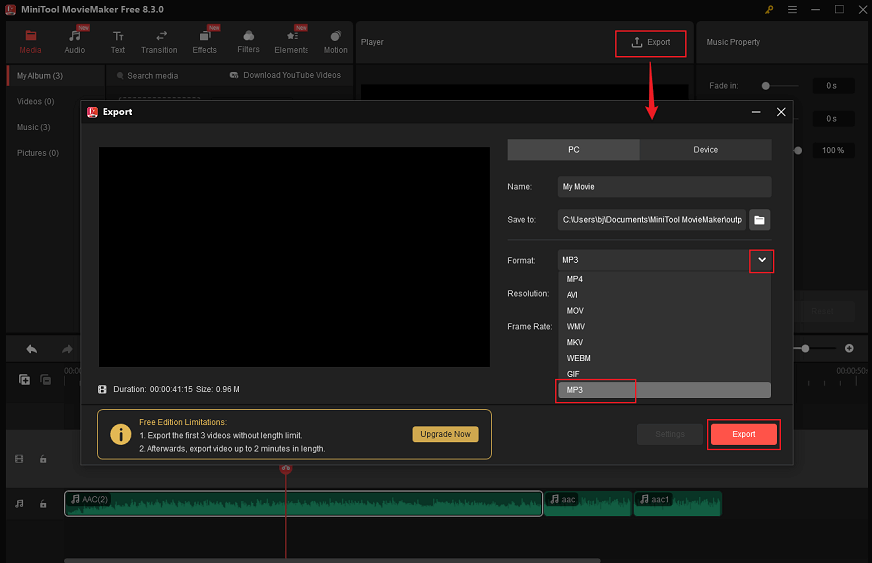Screen dimensions: 872x563
Task: Open the Elements tab
Action: tap(291, 42)
